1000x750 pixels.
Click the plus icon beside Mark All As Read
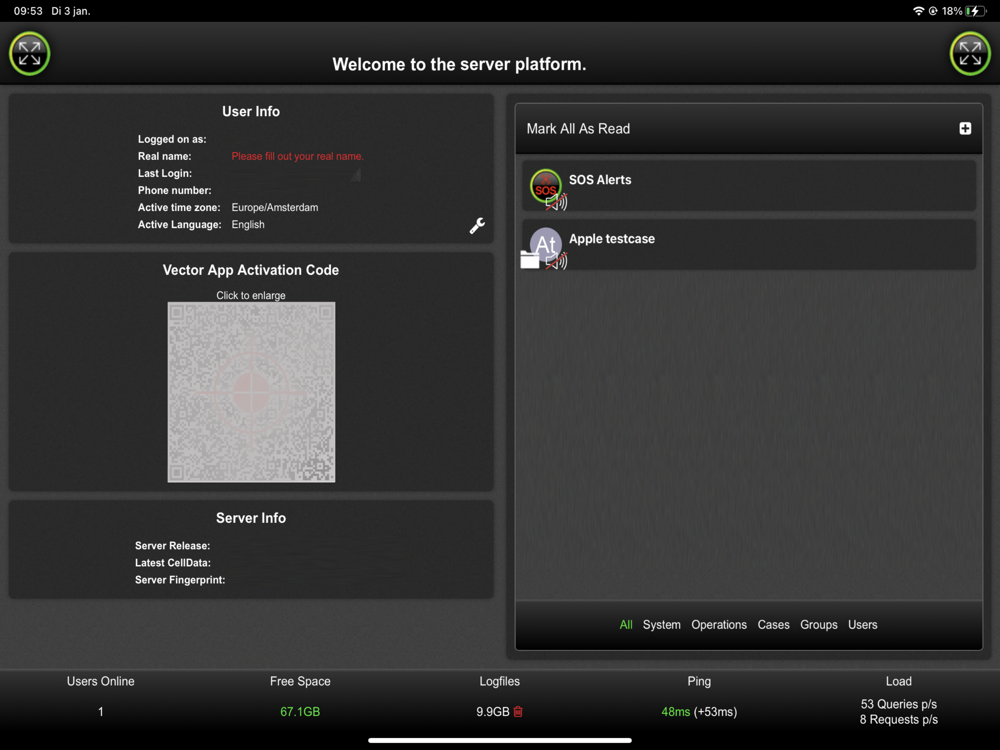click(x=965, y=129)
